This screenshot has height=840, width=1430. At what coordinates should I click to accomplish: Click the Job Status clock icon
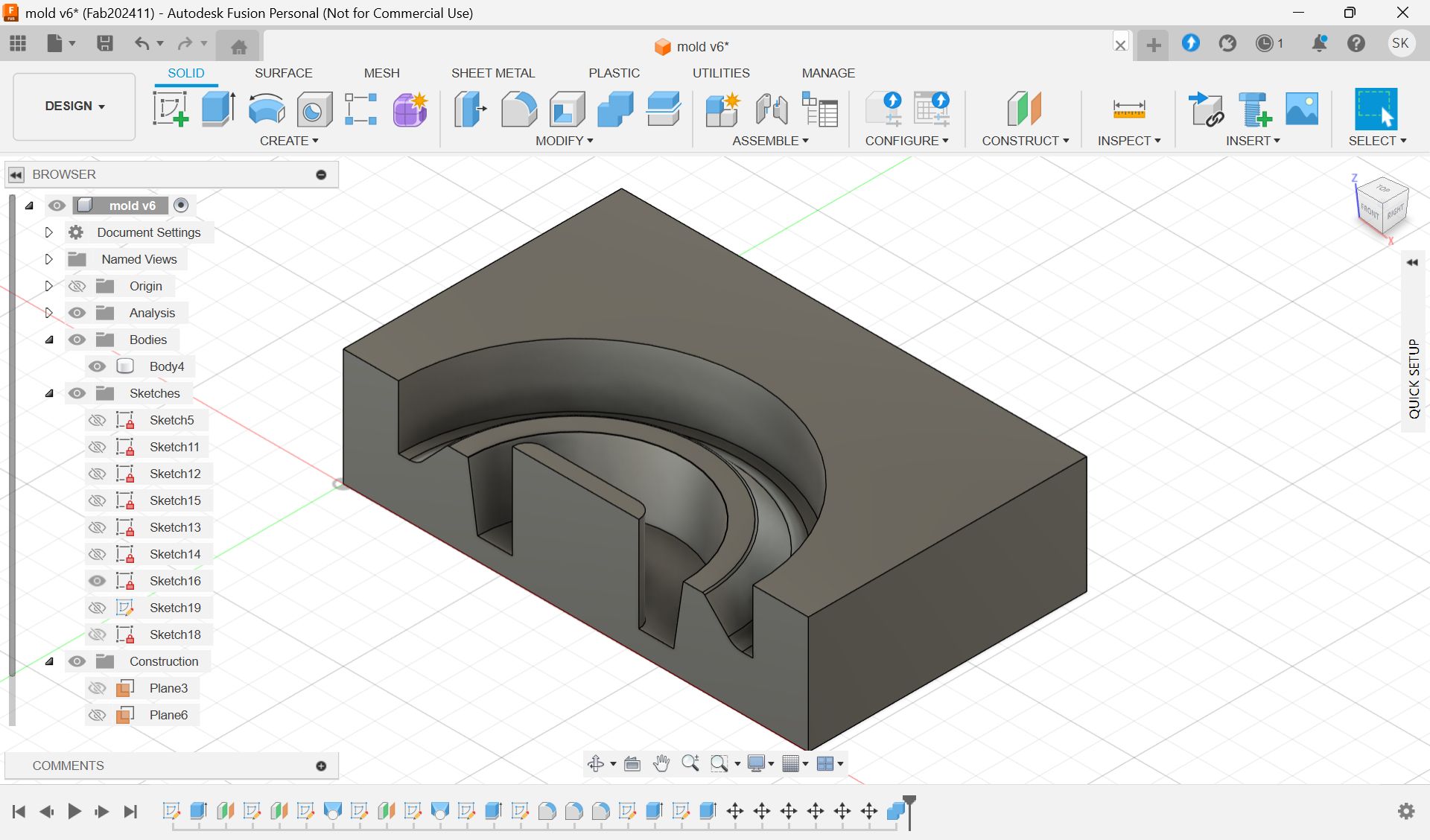[1265, 43]
